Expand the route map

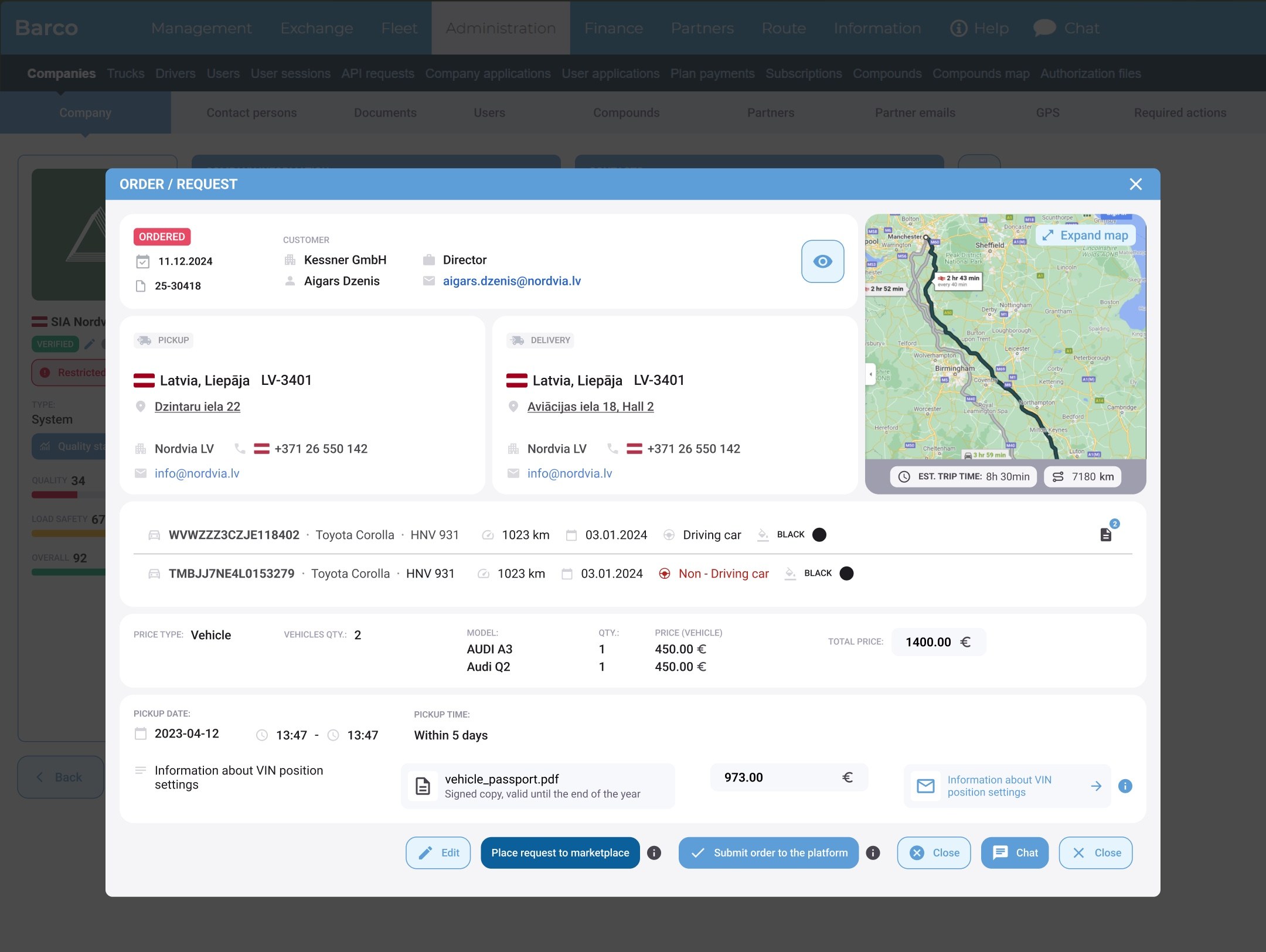1085,236
